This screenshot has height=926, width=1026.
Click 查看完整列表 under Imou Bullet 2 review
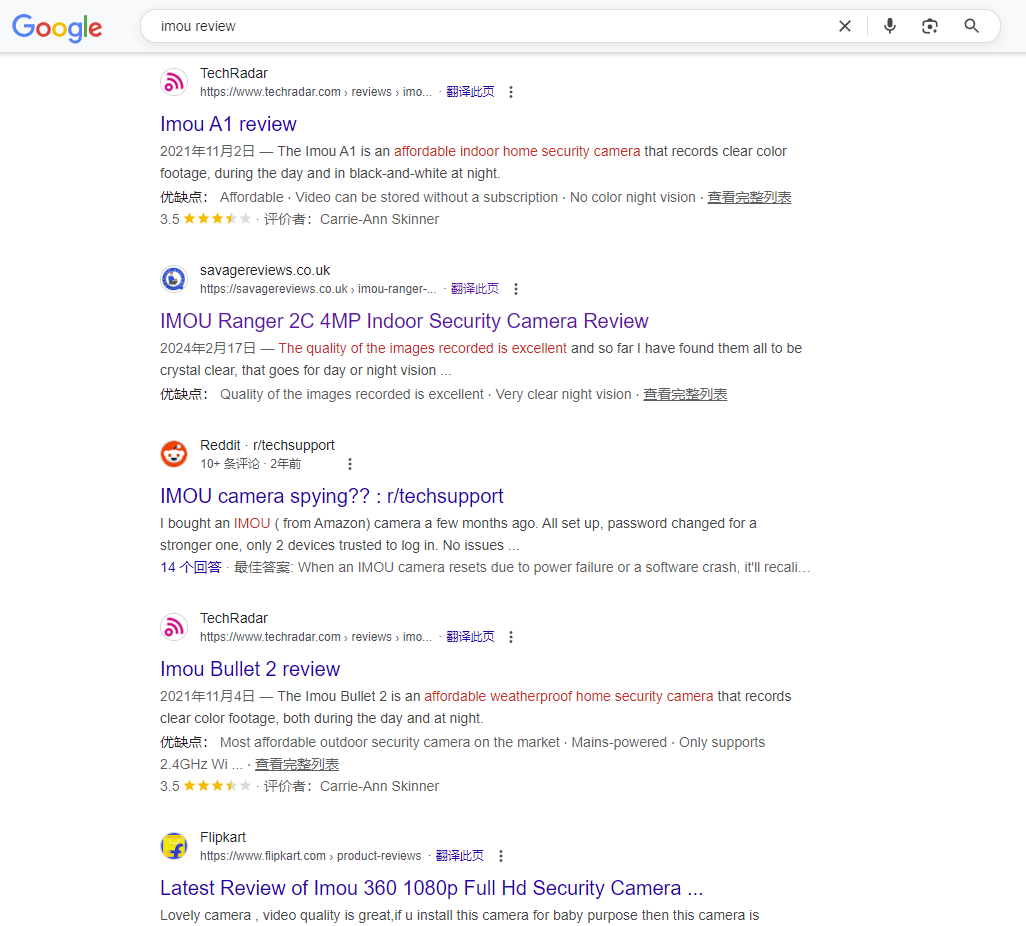297,764
